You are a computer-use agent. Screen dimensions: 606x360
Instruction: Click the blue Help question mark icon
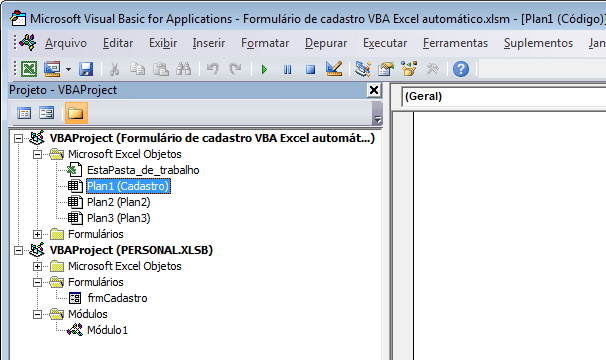pyautogui.click(x=461, y=69)
